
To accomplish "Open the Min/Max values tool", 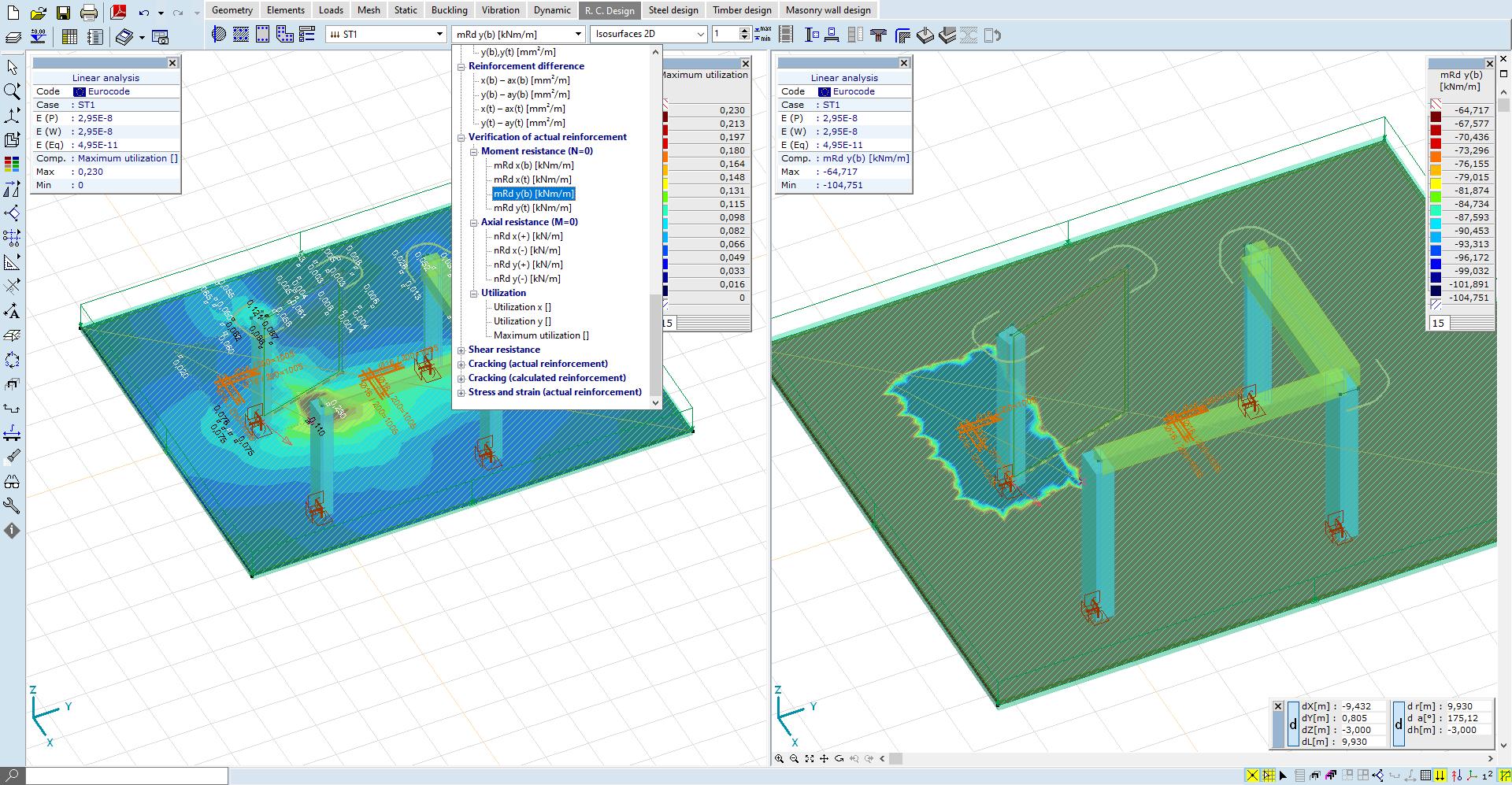I will click(x=762, y=34).
